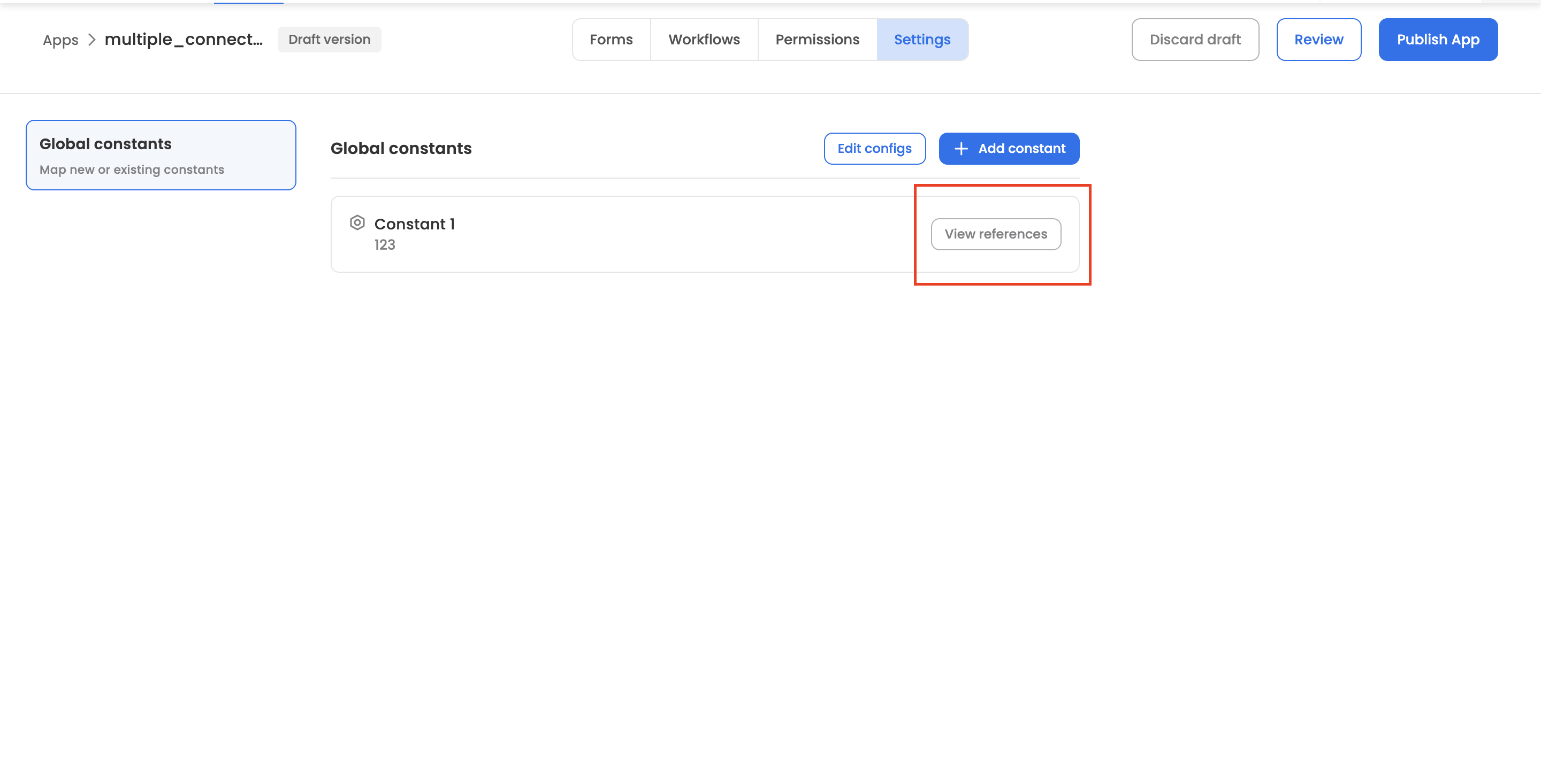Viewport: 1541px width, 784px height.
Task: Open the Workflows tab
Action: (x=704, y=40)
